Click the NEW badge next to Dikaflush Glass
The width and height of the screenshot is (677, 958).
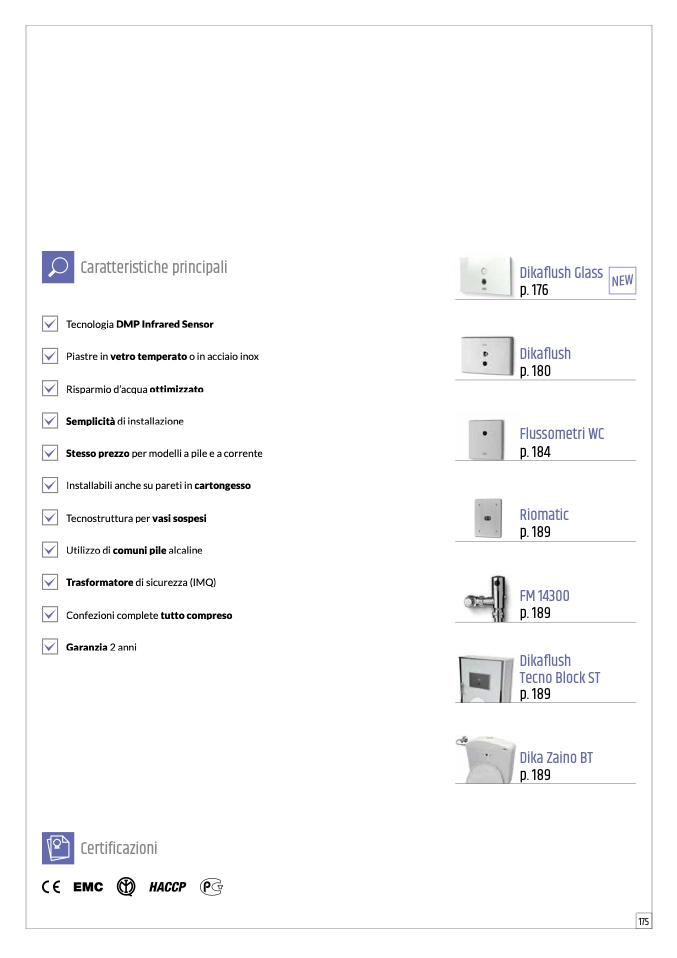tap(622, 281)
